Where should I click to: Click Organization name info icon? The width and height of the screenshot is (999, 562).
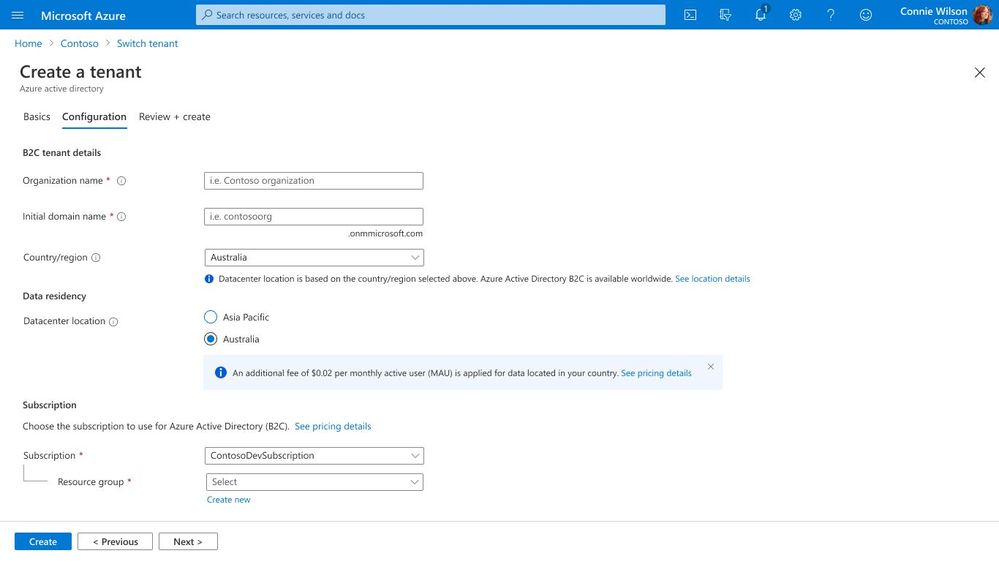(x=121, y=181)
